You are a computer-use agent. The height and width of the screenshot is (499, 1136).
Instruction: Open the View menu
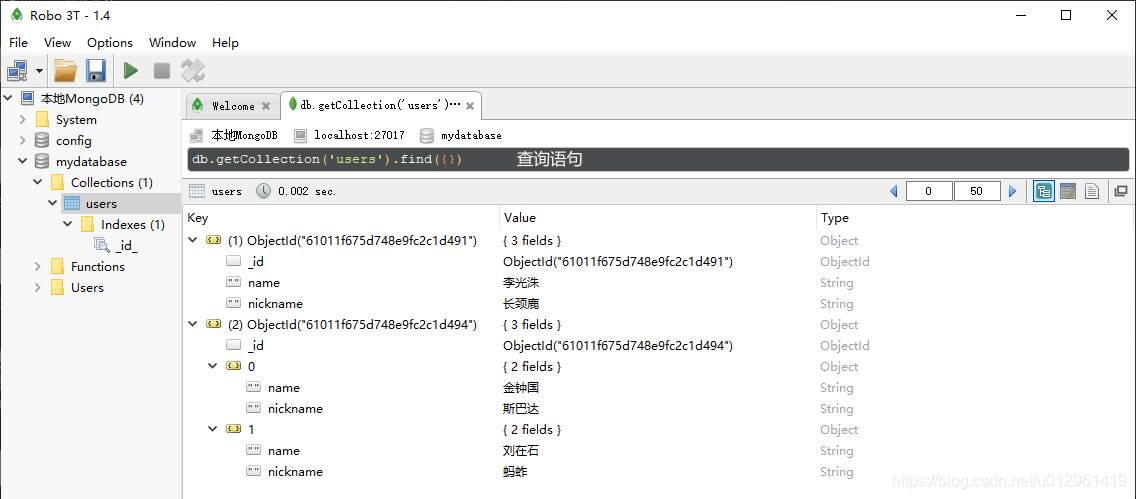[x=58, y=43]
